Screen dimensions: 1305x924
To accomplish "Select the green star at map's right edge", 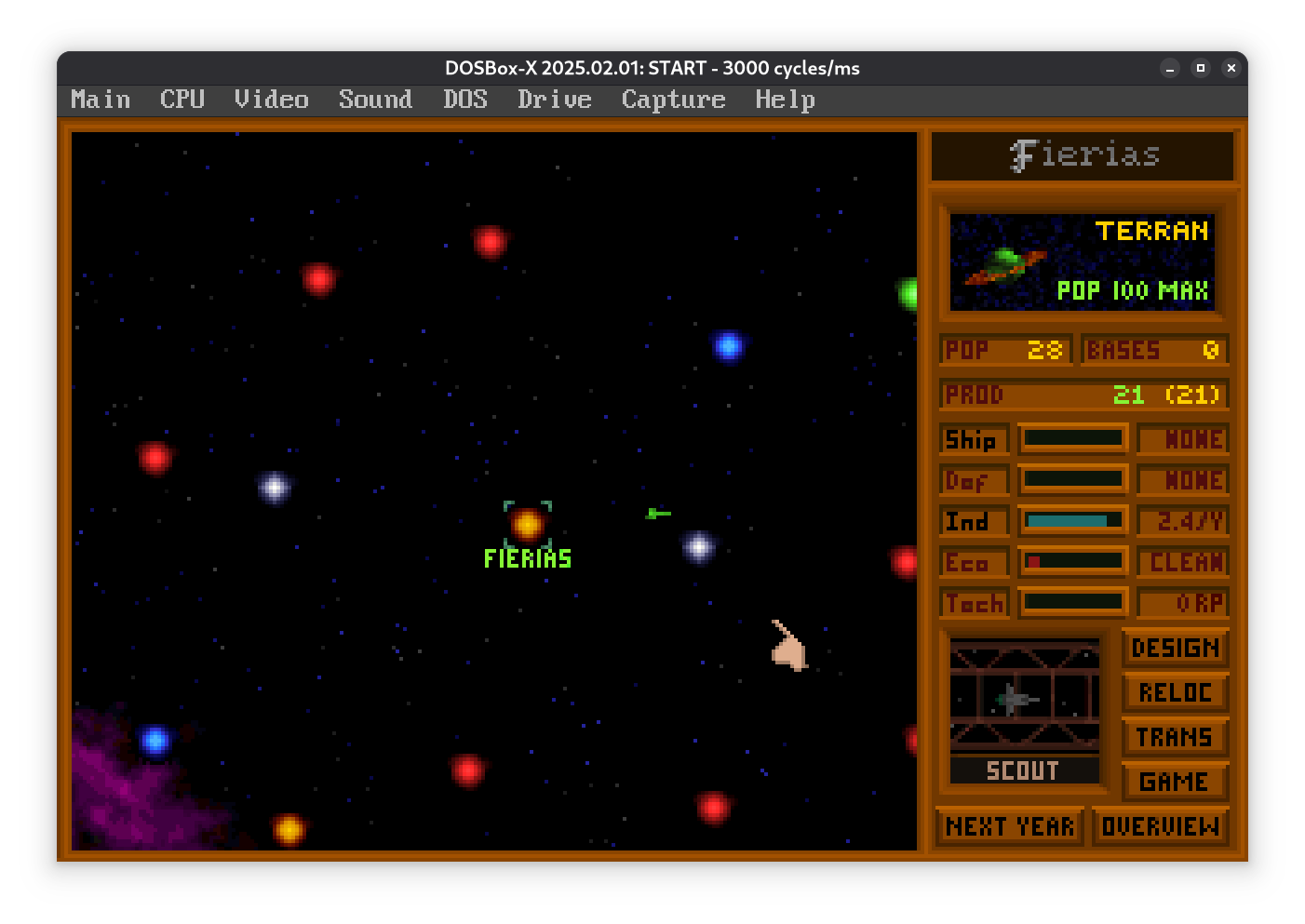I will coord(908,293).
